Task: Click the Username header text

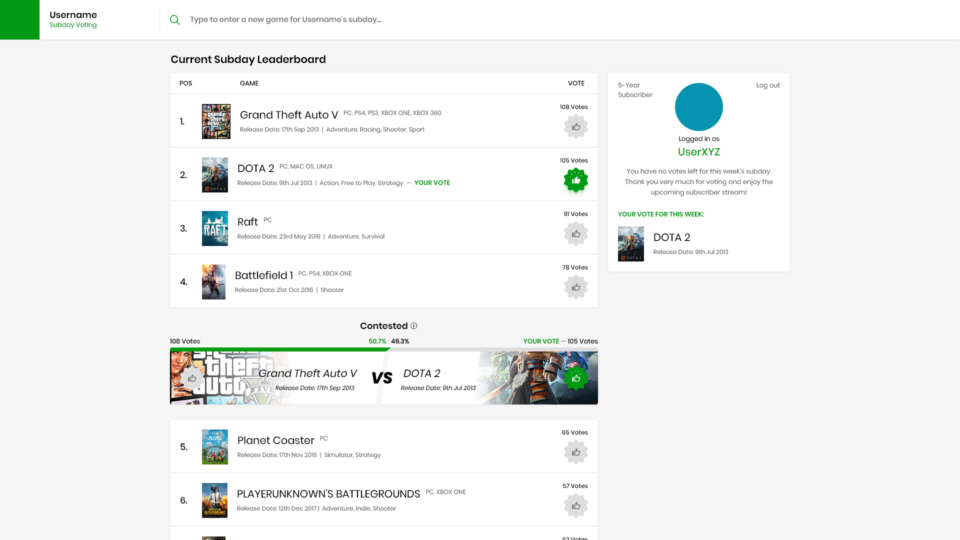Action: (73, 15)
